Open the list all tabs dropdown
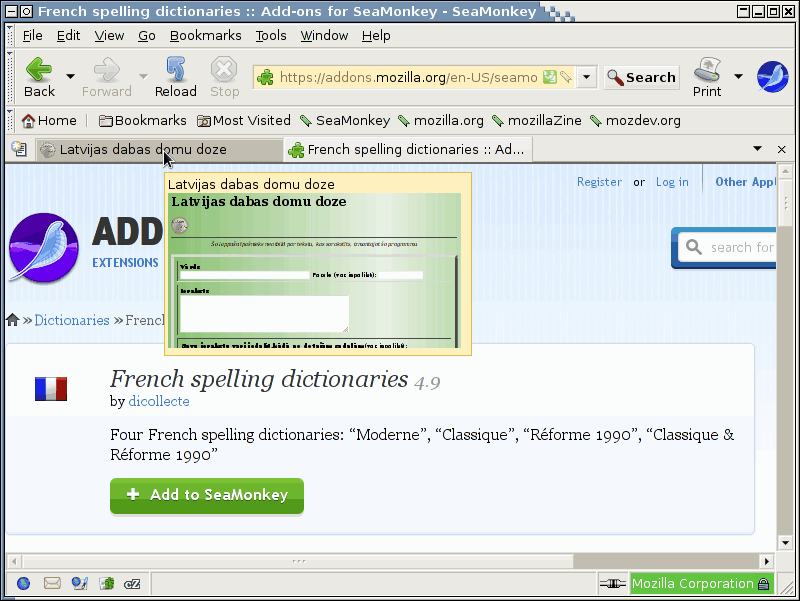Image resolution: width=800 pixels, height=601 pixels. click(758, 149)
